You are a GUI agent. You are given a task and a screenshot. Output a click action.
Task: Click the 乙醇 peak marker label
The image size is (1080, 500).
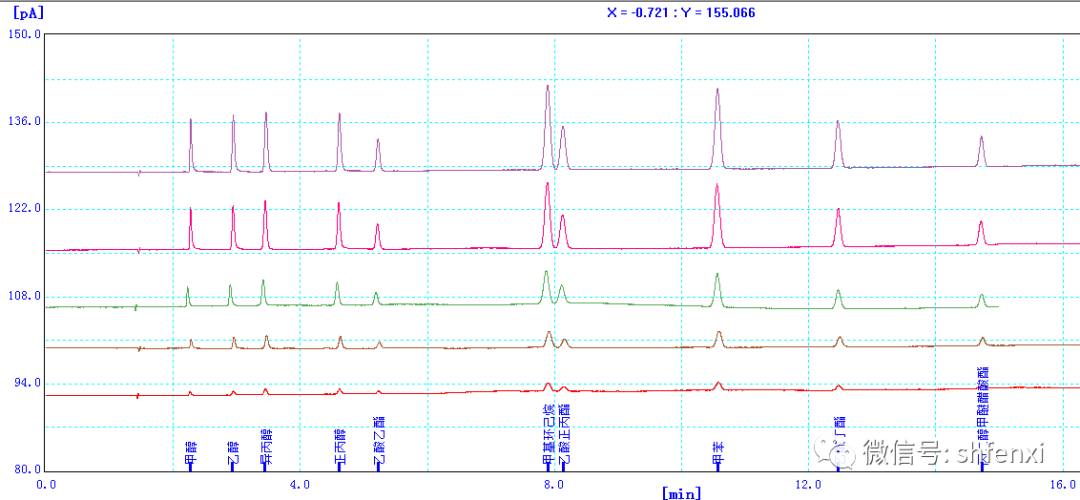pyautogui.click(x=233, y=452)
